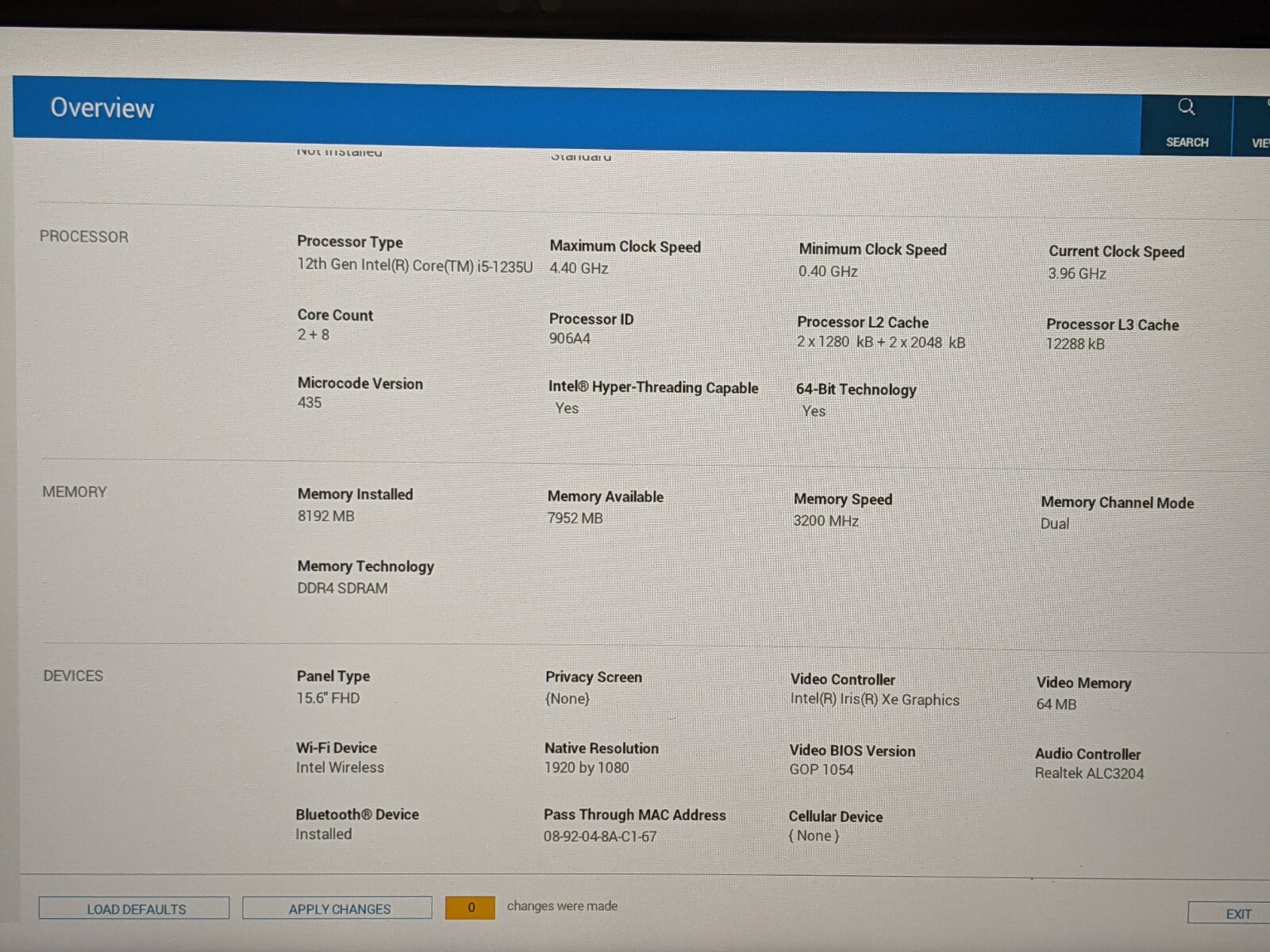Select Native Resolution value '1920 by 1080'
This screenshot has width=1270, height=952.
pyautogui.click(x=587, y=768)
